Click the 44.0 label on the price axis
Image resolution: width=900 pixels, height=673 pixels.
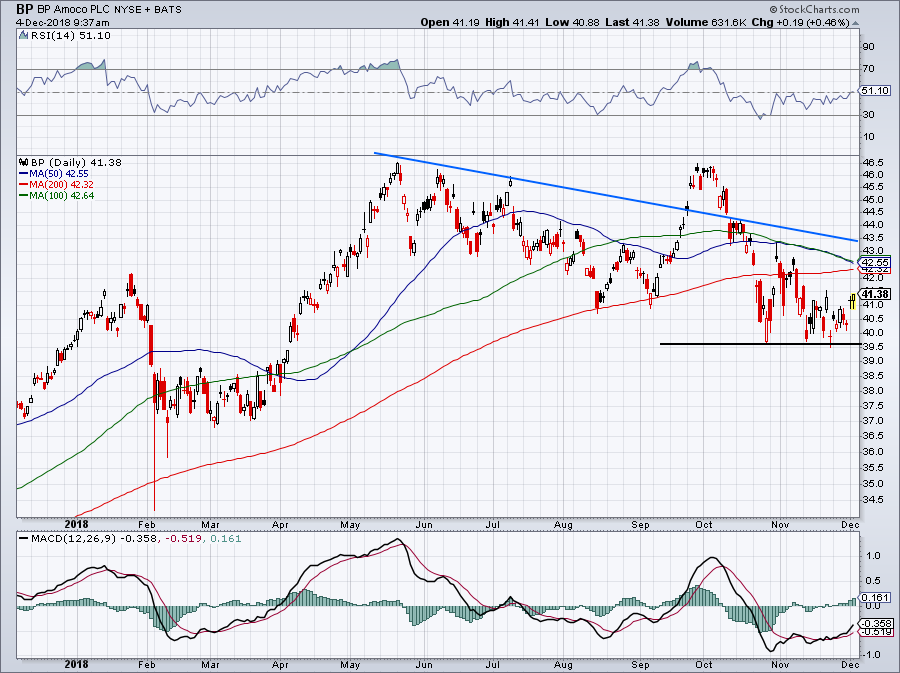(x=873, y=225)
